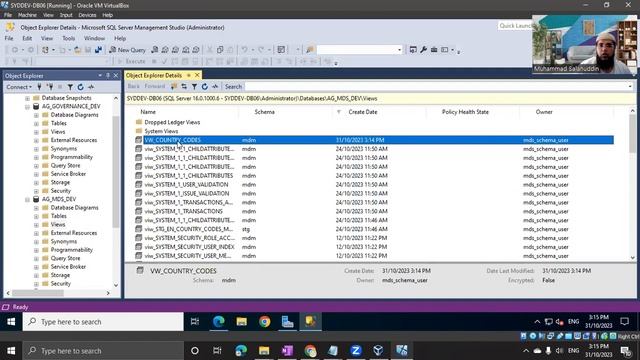This screenshot has width=640, height=360.
Task: Open the Window menu in SSMS
Action: 94,38
